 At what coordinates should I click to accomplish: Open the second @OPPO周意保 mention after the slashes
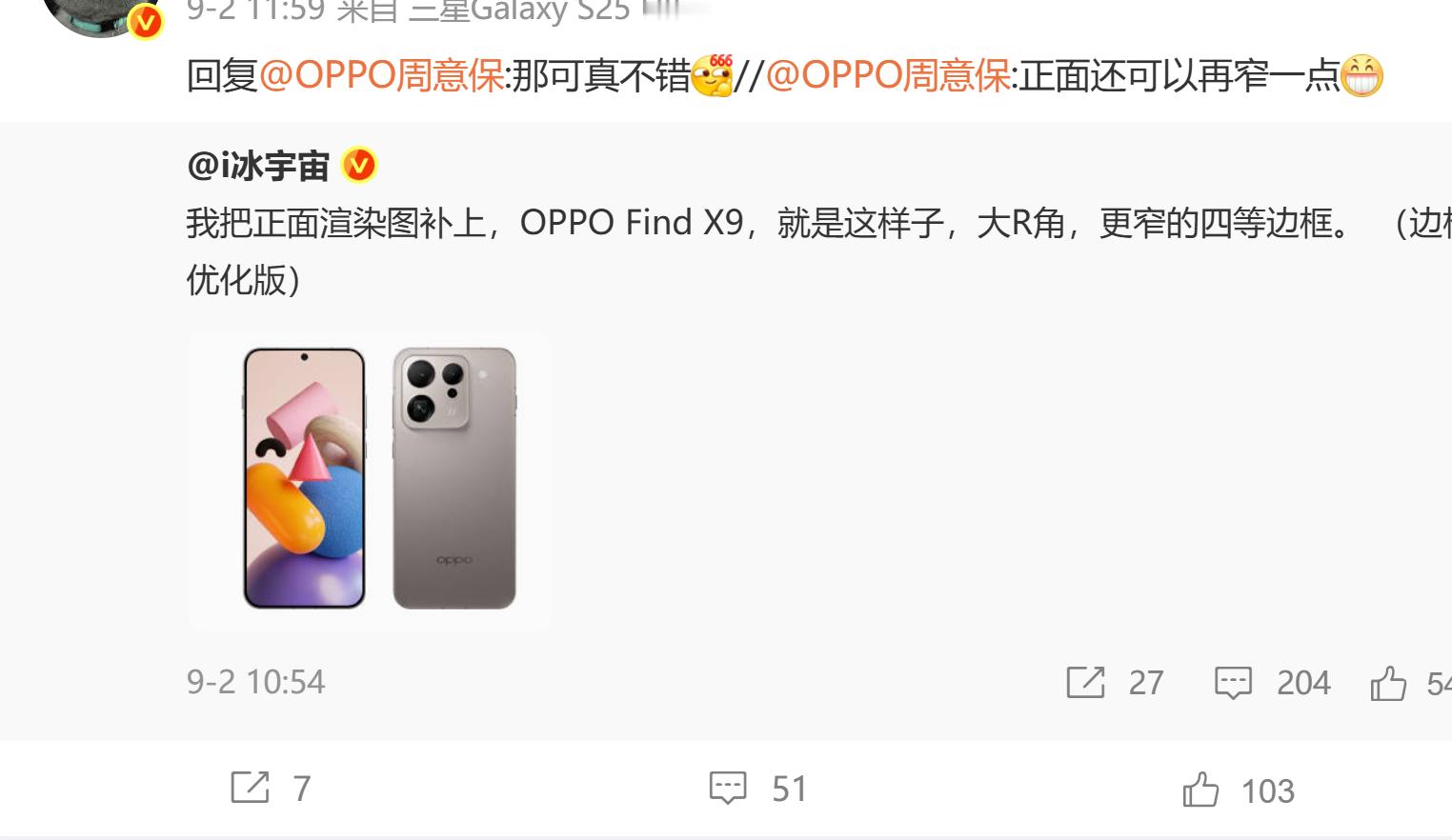pos(888,76)
